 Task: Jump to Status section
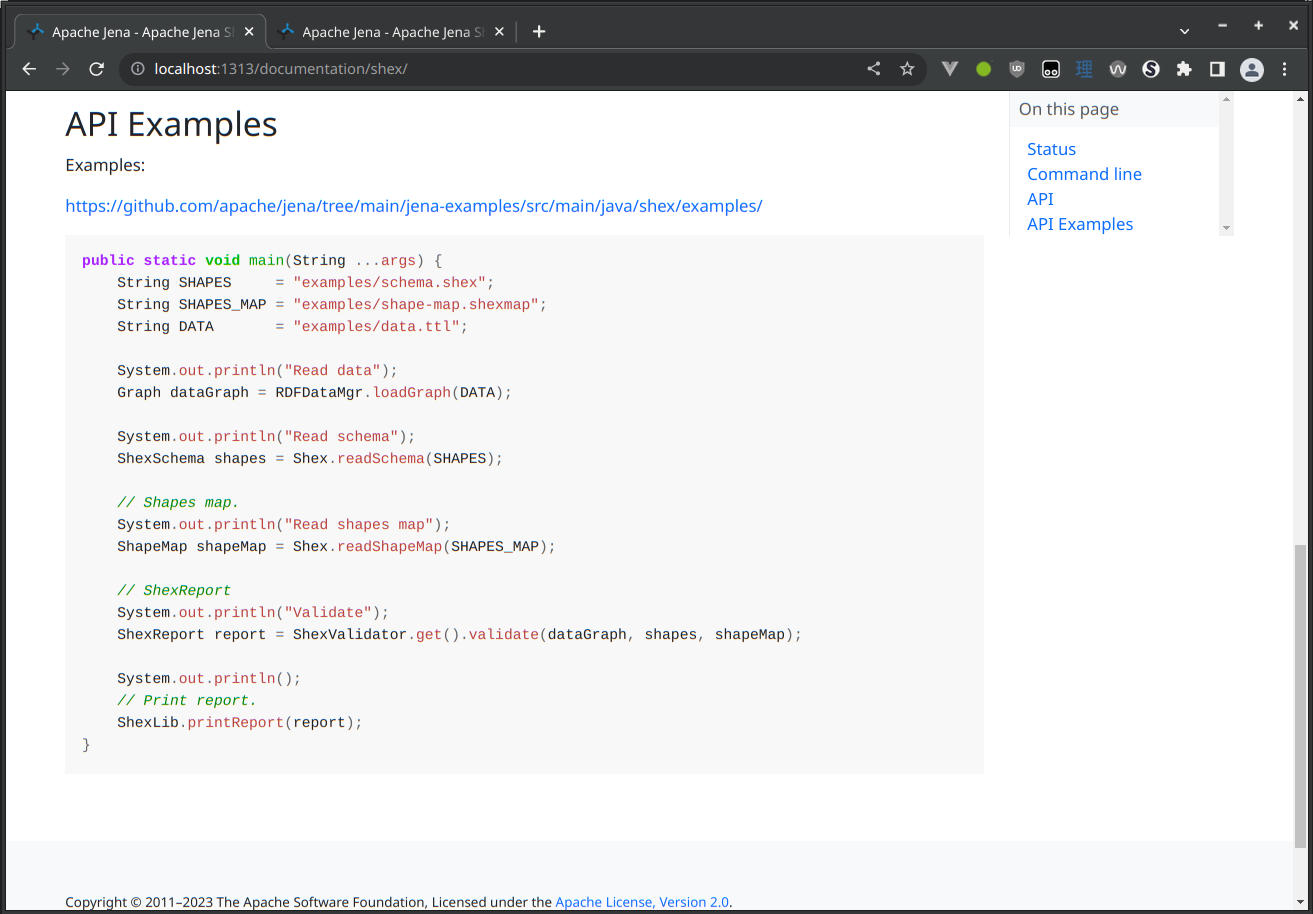pyautogui.click(x=1052, y=149)
